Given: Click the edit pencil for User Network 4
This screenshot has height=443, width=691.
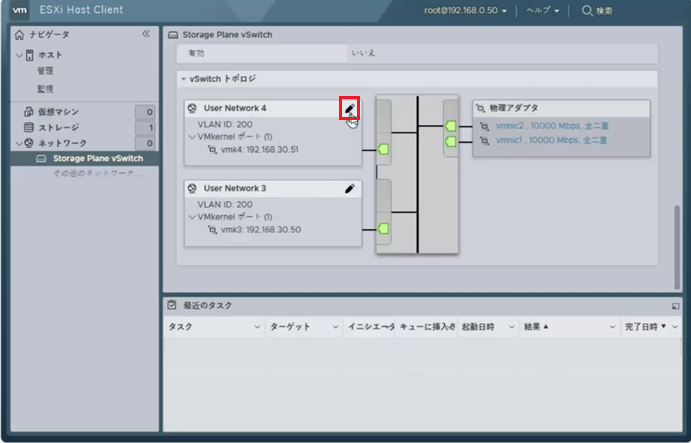Looking at the screenshot, I should pyautogui.click(x=349, y=108).
